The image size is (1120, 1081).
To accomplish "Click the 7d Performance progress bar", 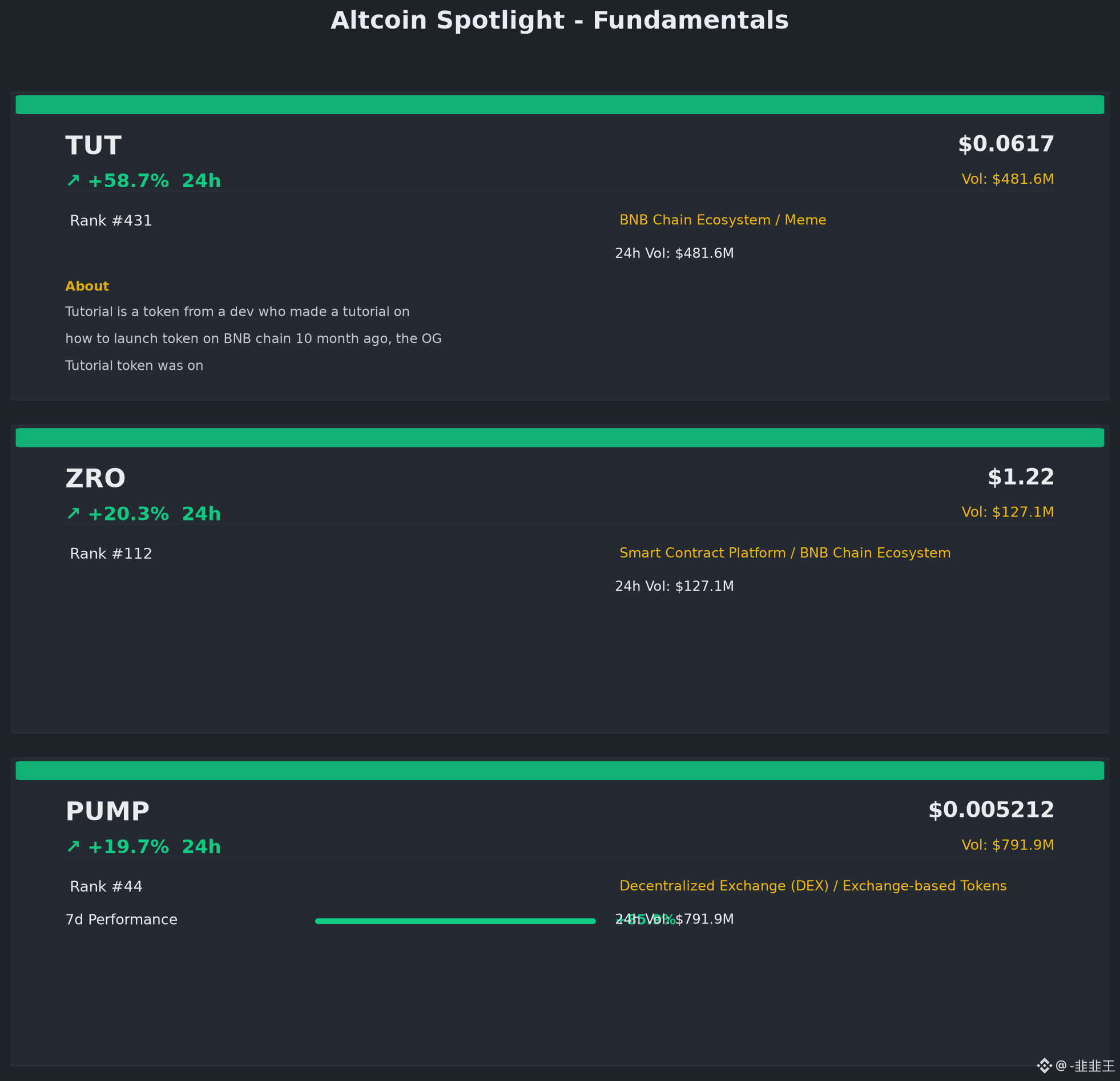I will [x=456, y=921].
